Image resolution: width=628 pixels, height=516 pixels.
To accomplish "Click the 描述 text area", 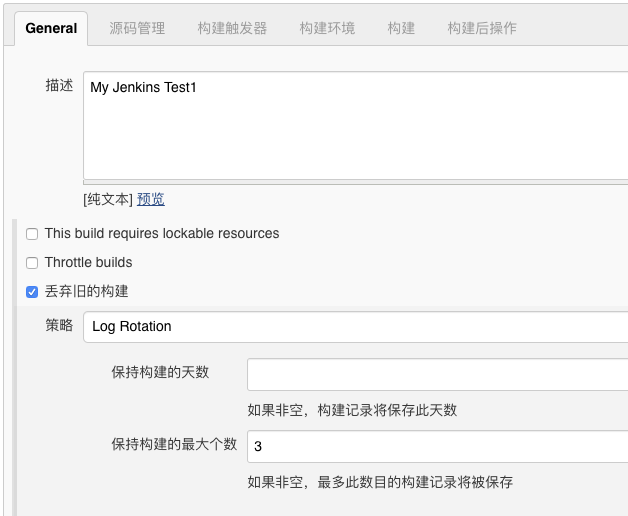I will [x=356, y=125].
